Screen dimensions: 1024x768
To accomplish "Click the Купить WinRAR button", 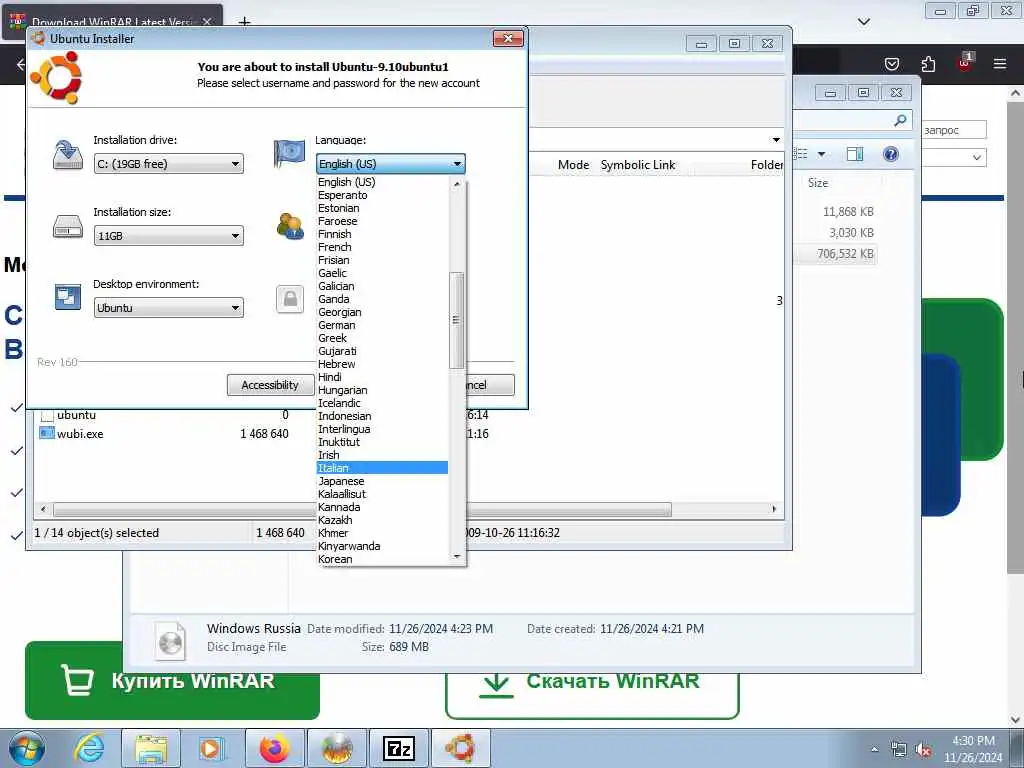I will pyautogui.click(x=172, y=680).
